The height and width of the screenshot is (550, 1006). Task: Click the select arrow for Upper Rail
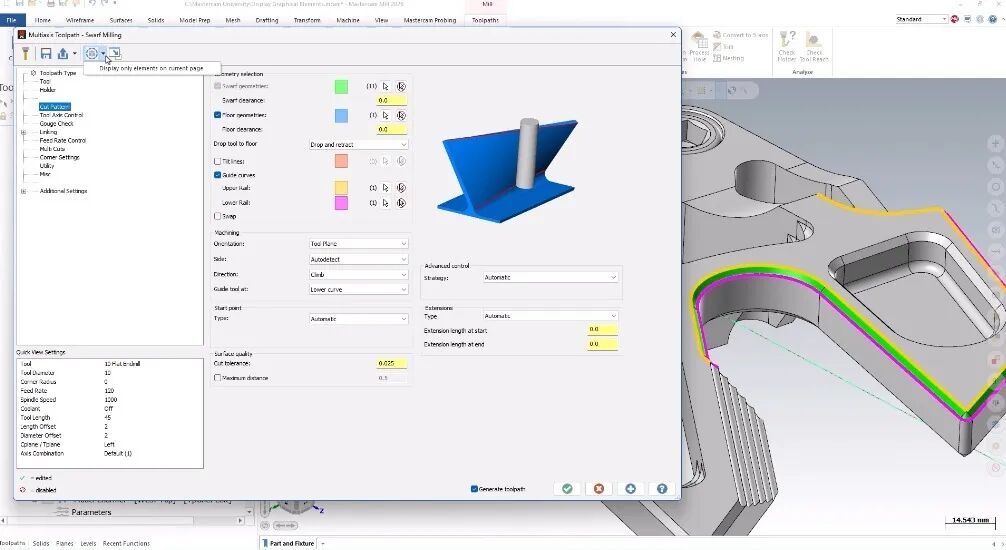[x=386, y=188]
